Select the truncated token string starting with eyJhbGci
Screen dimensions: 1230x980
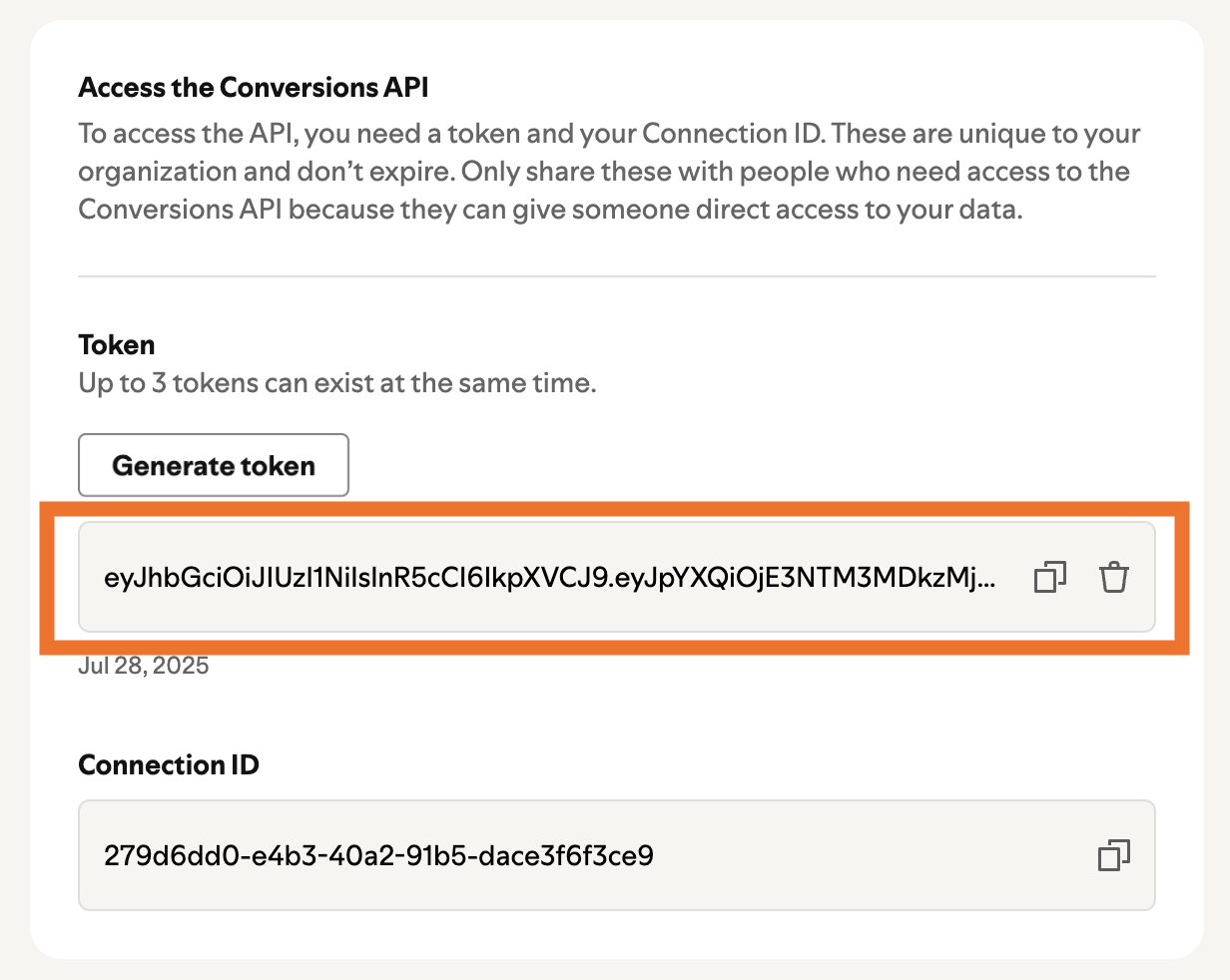pyautogui.click(x=549, y=577)
